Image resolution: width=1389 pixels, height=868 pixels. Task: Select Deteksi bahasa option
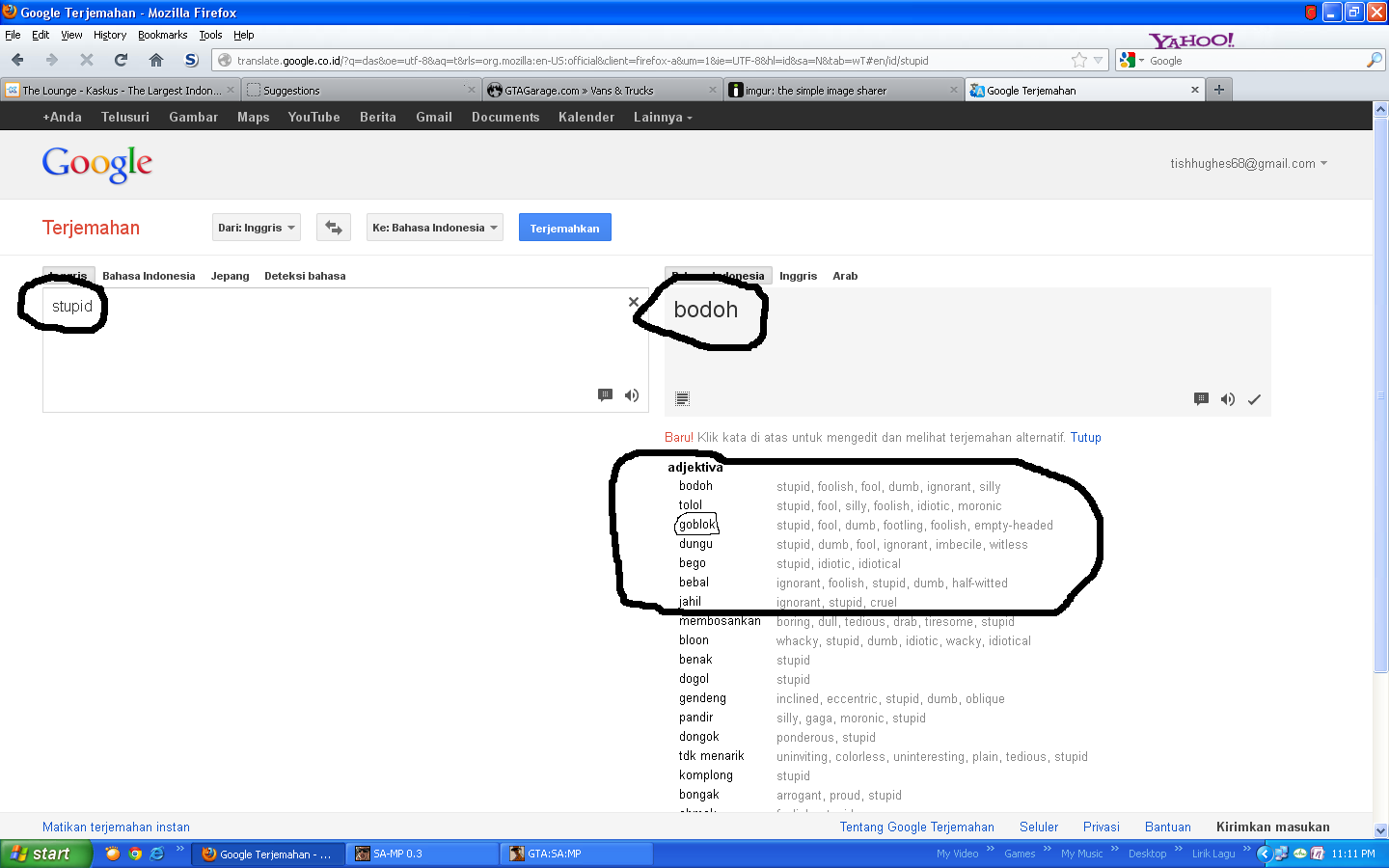(x=305, y=276)
